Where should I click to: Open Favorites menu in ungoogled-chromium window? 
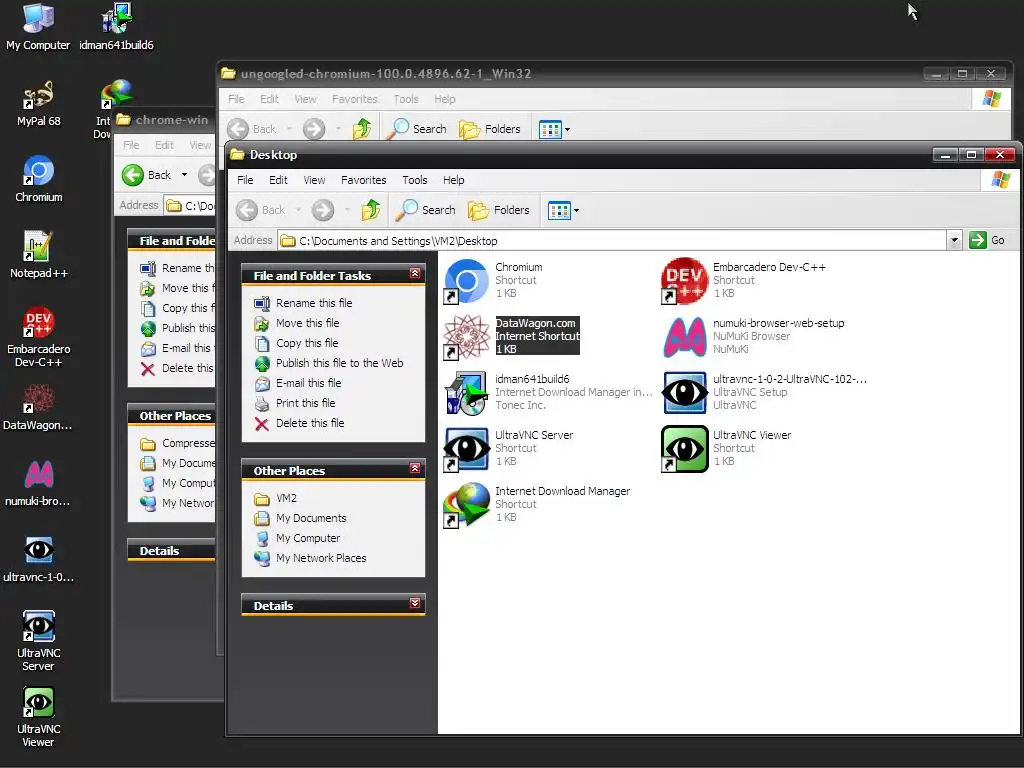[355, 99]
